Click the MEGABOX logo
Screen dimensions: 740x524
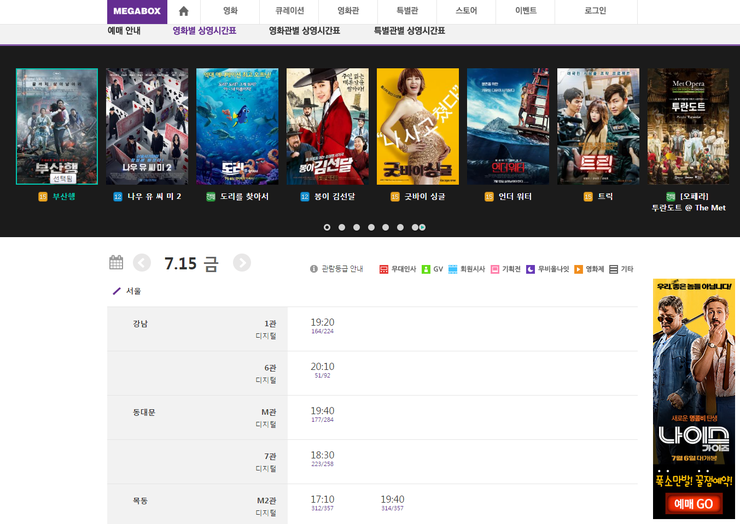pos(137,11)
